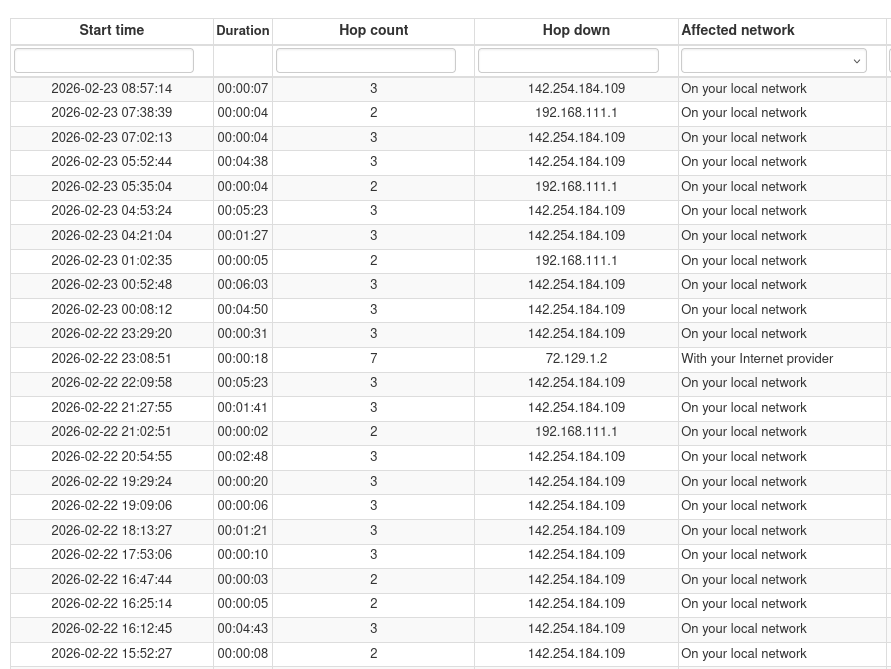Sort by Hop count column header
This screenshot has width=891, height=669.
(373, 31)
